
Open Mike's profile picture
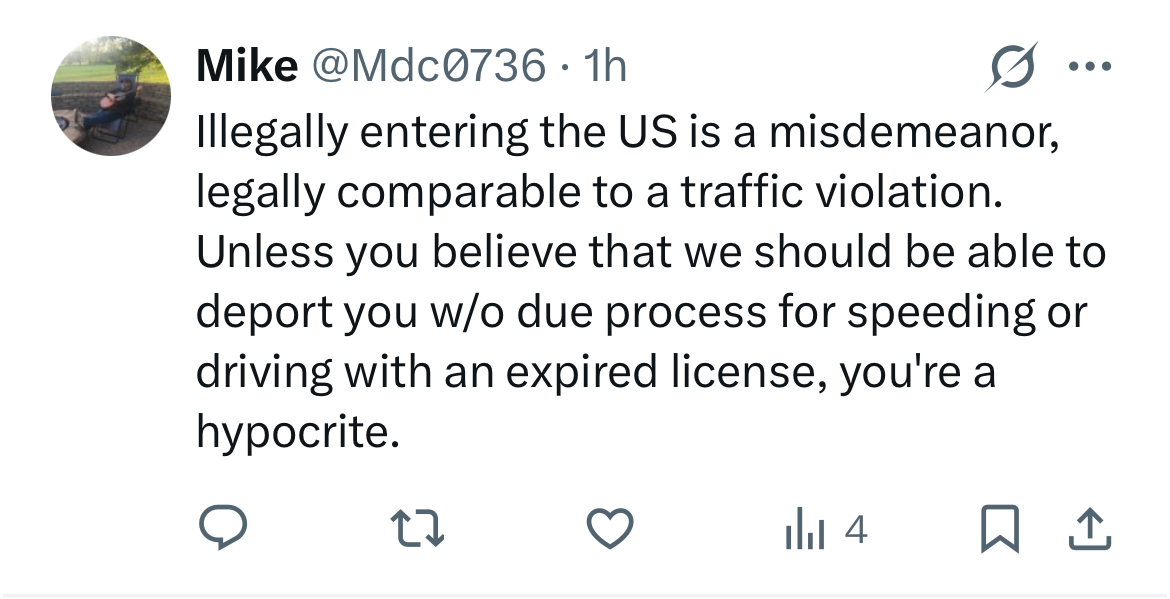tap(111, 96)
